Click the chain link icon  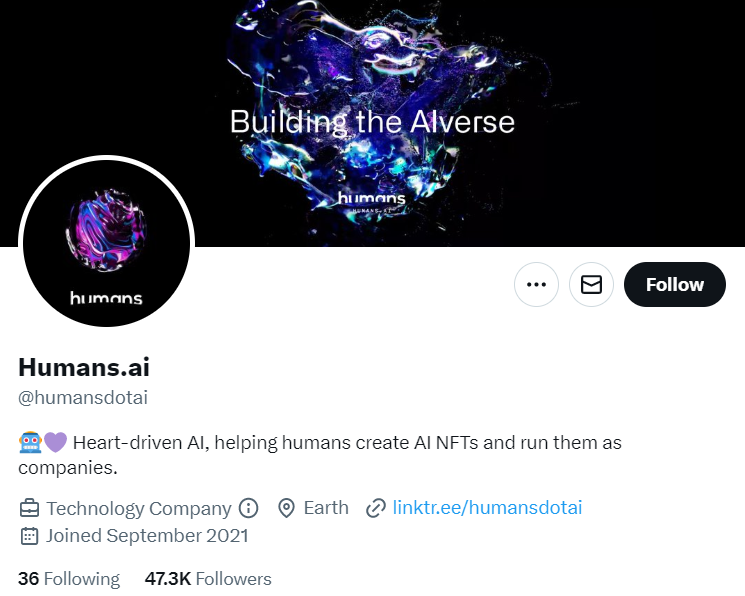[x=375, y=508]
